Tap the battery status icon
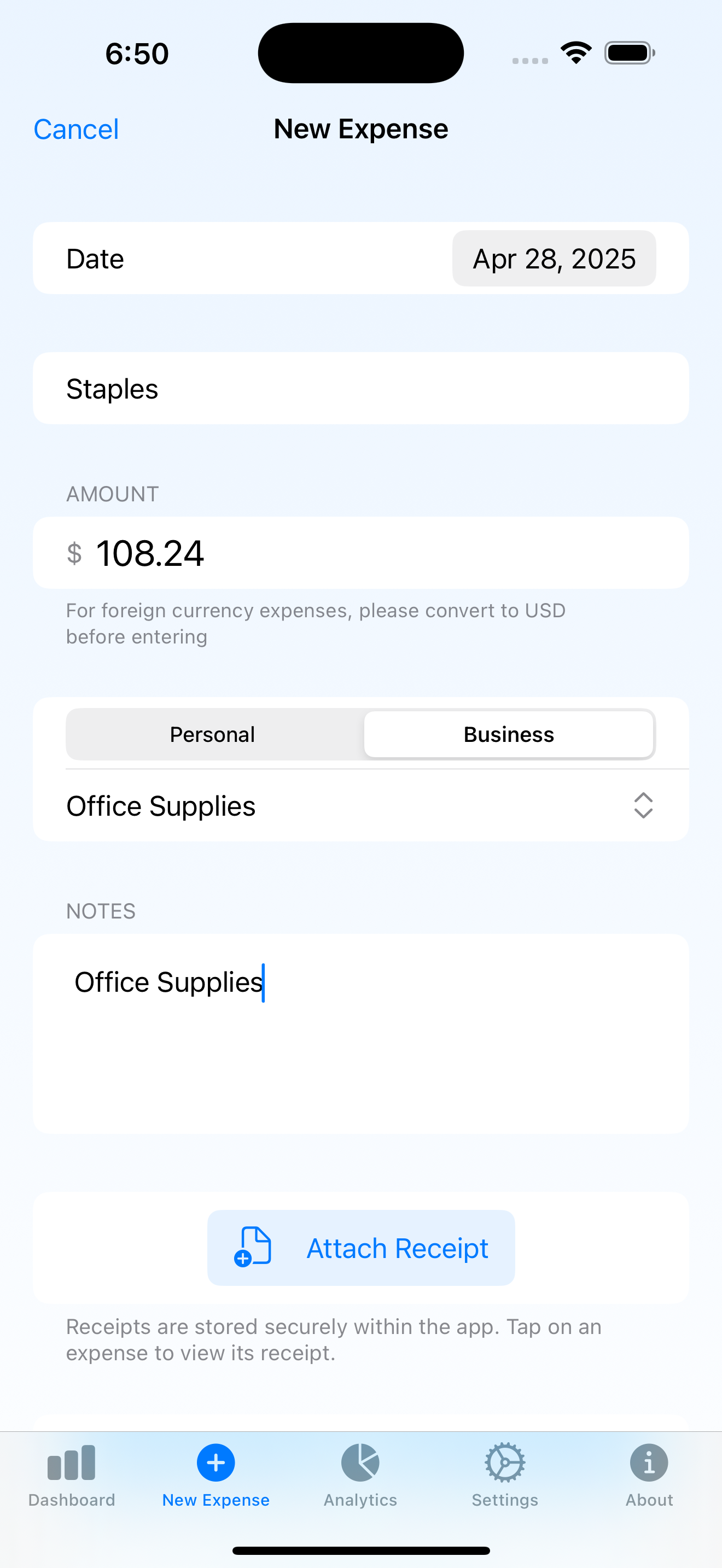The width and height of the screenshot is (722, 1568). coord(630,53)
